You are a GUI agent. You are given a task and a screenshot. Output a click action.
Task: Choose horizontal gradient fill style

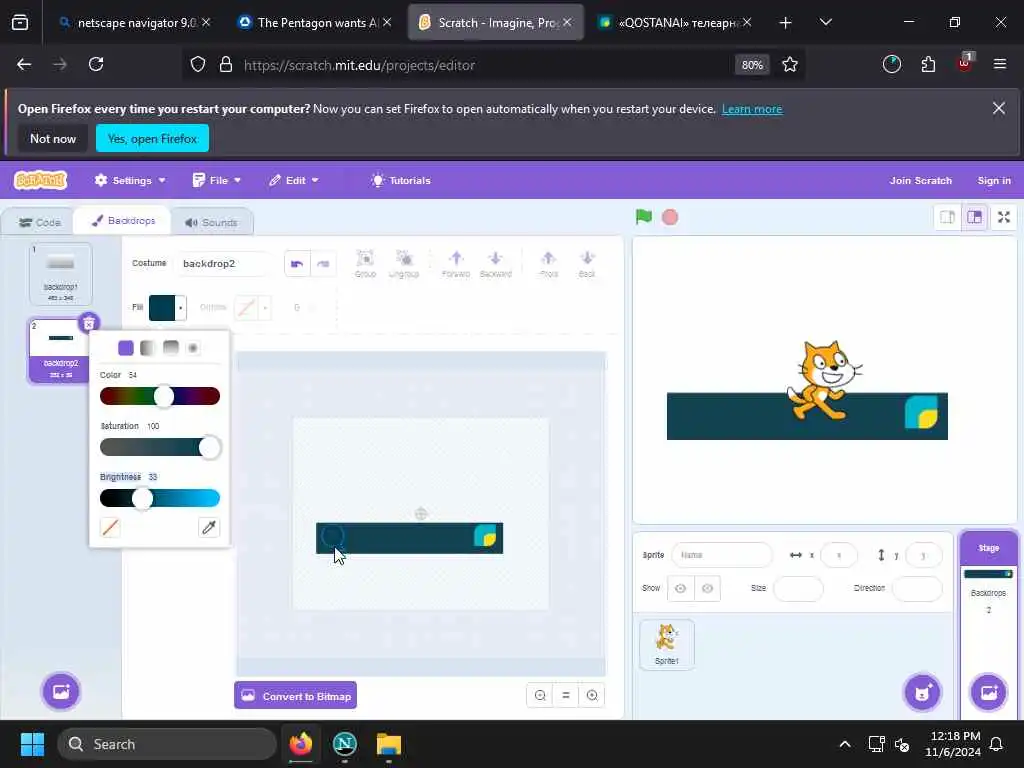pyautogui.click(x=148, y=347)
